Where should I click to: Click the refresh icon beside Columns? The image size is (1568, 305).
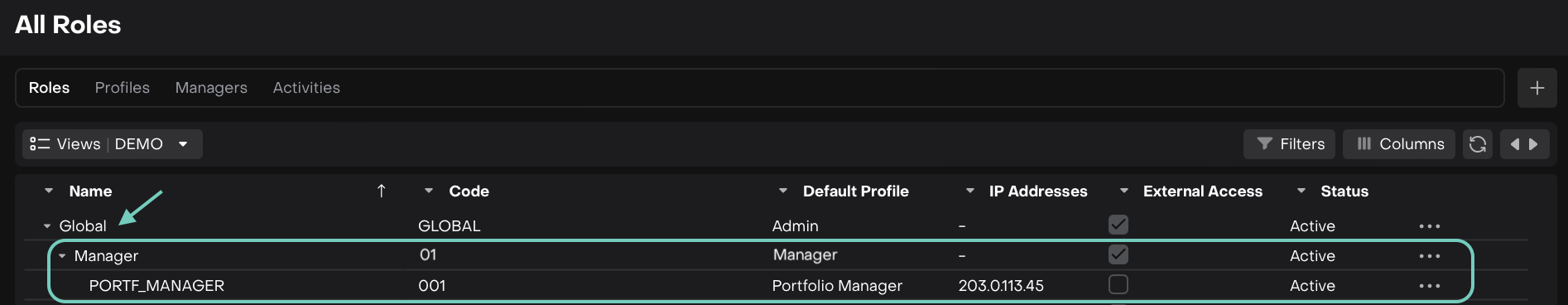1477,144
